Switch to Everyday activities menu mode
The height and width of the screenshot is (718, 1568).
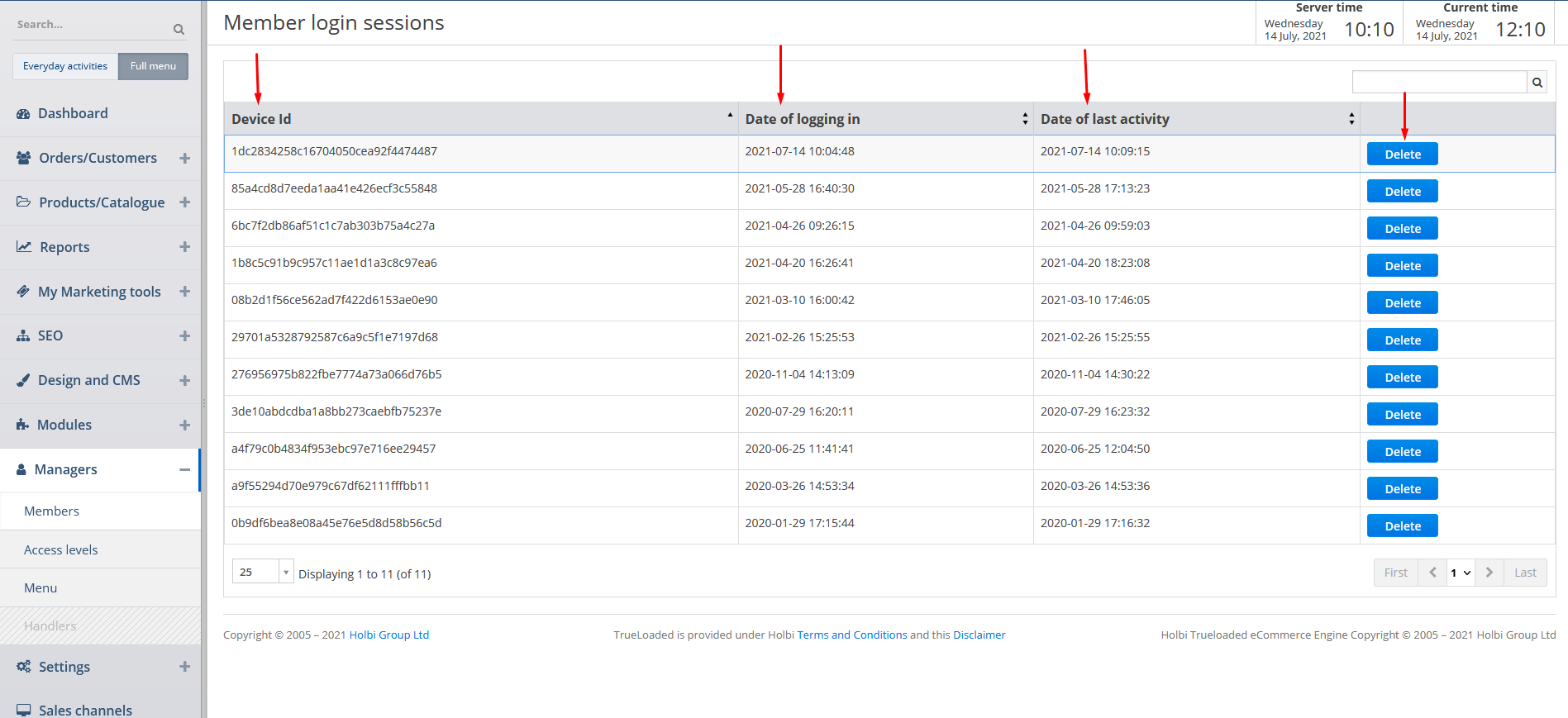[65, 66]
